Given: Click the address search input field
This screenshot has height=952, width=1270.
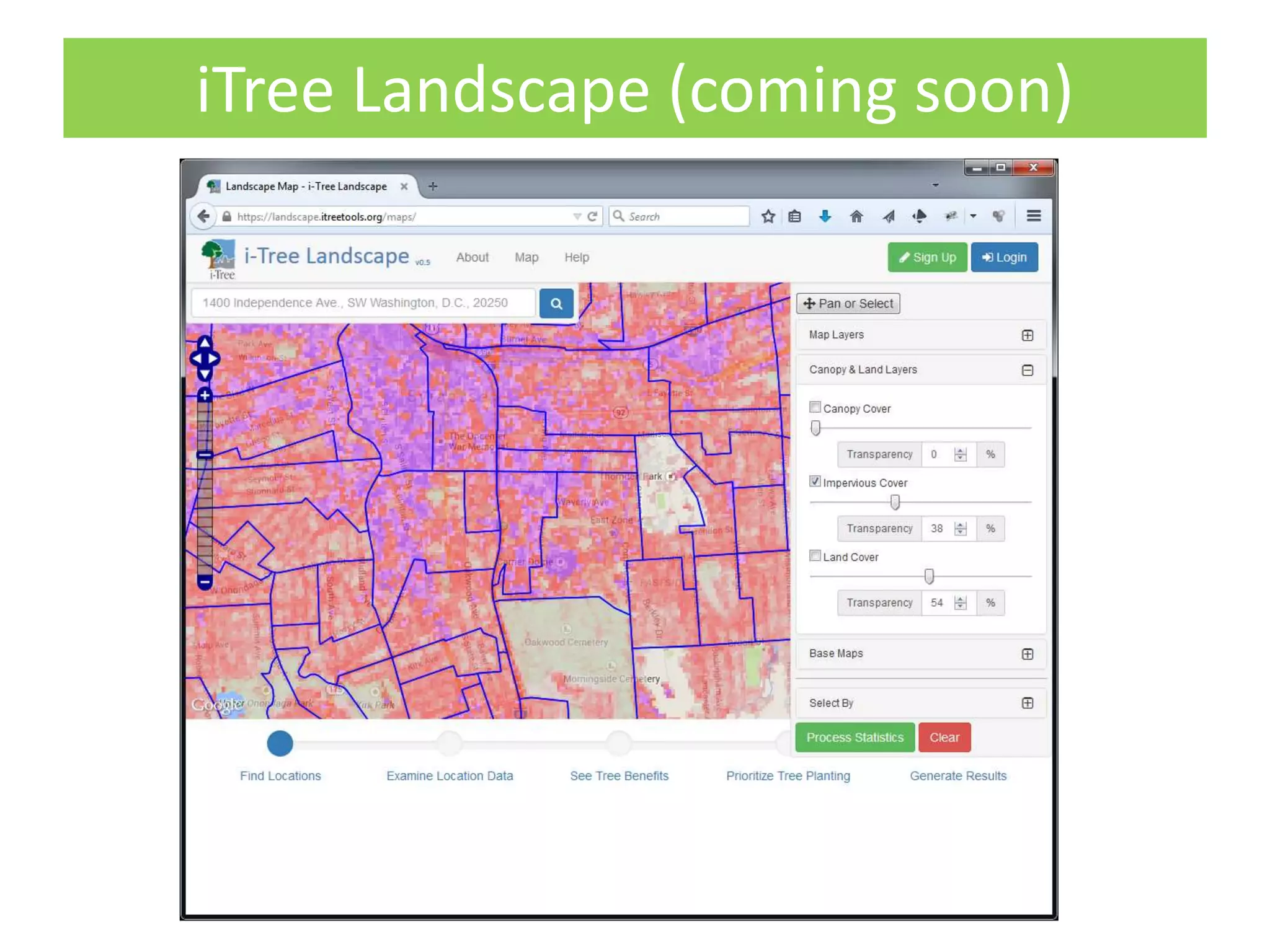Looking at the screenshot, I should pyautogui.click(x=363, y=303).
